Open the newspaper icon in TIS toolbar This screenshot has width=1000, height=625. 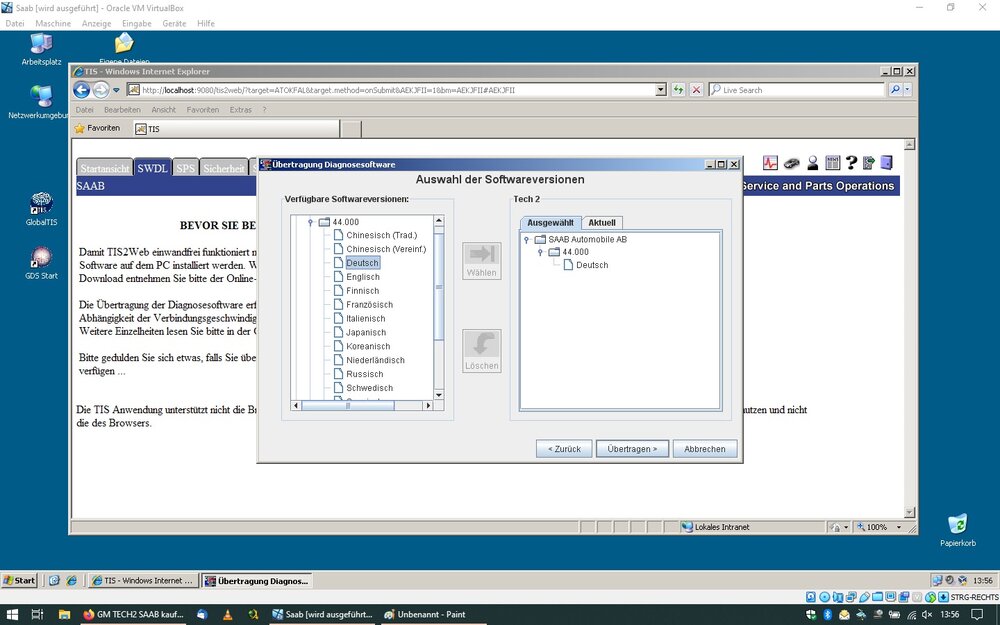click(x=832, y=163)
